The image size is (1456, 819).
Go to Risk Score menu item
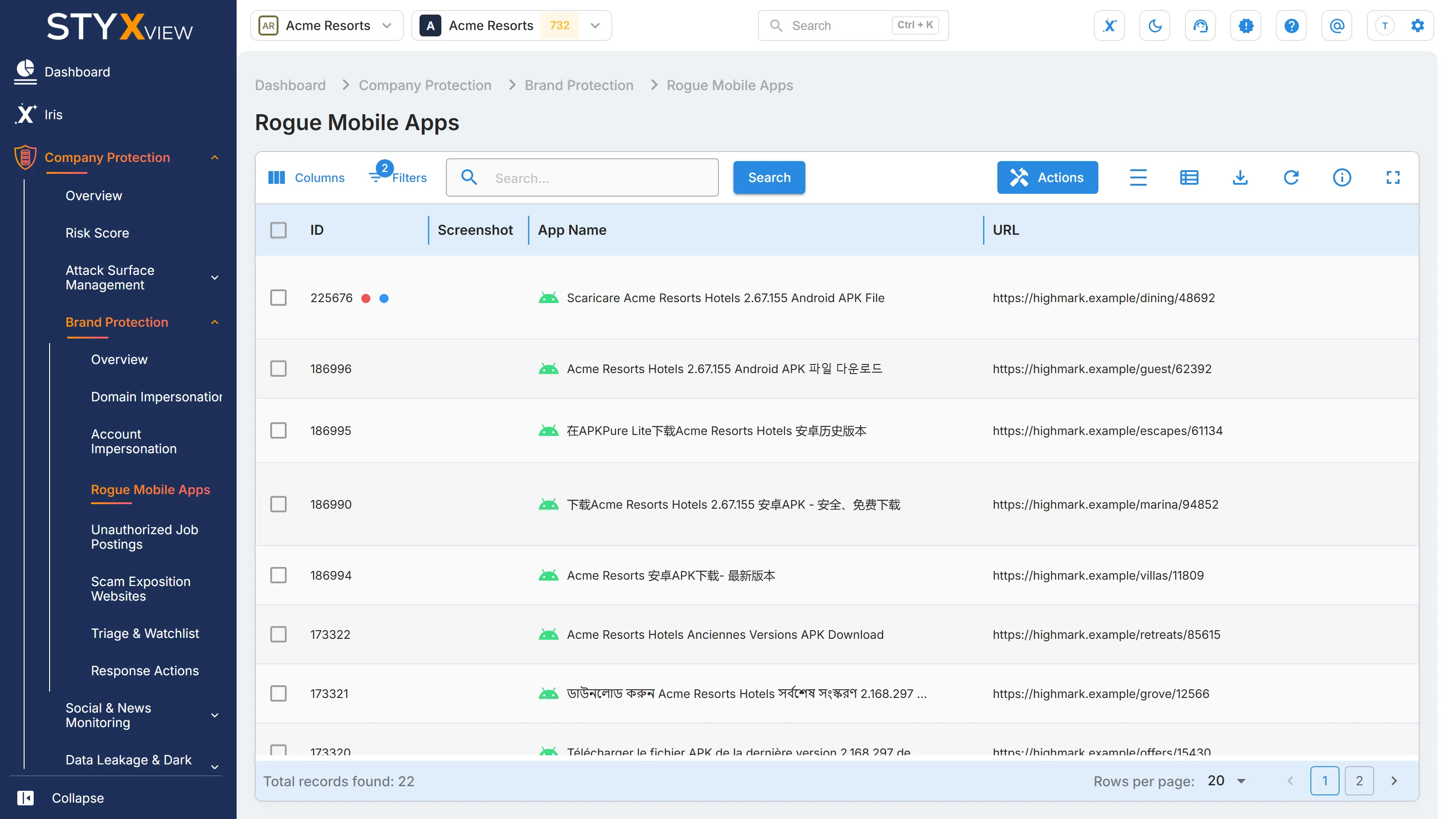pos(97,233)
